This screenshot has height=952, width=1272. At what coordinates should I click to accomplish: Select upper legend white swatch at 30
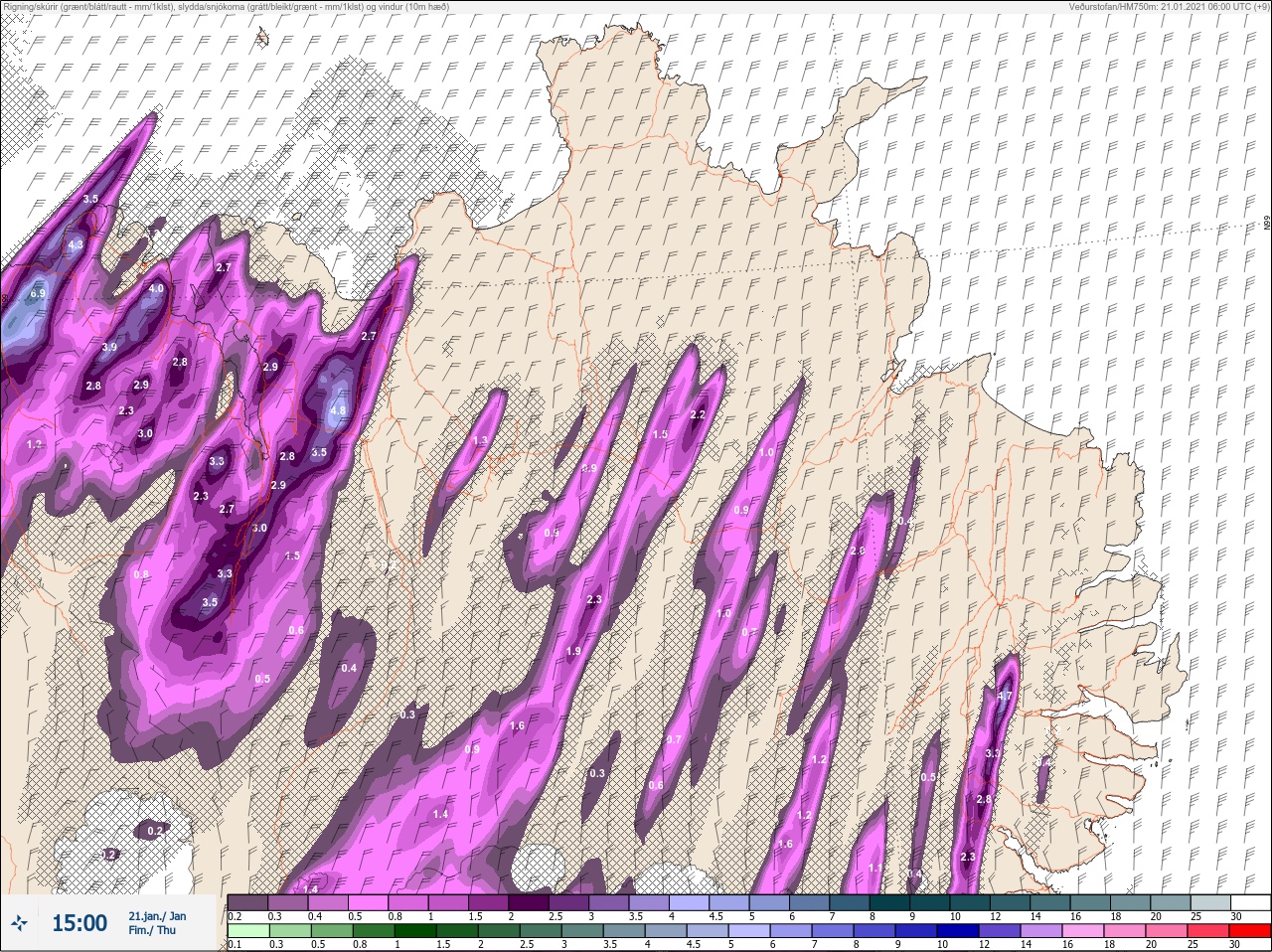[1250, 901]
